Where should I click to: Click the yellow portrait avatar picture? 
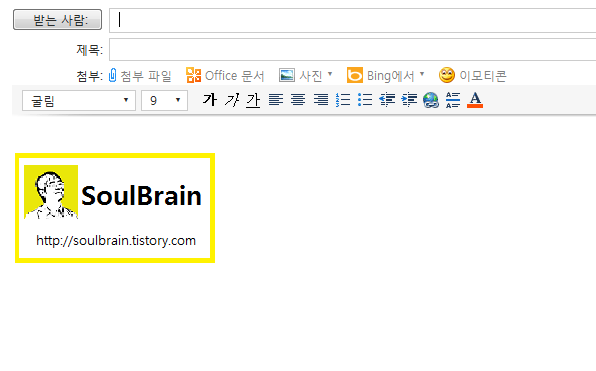51,192
